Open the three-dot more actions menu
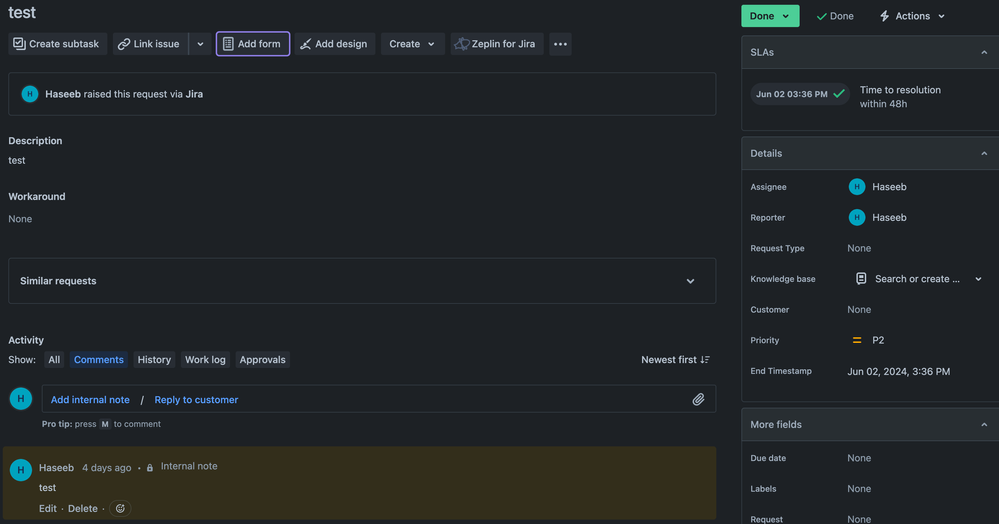Viewport: 999px width, 524px height. 560,44
